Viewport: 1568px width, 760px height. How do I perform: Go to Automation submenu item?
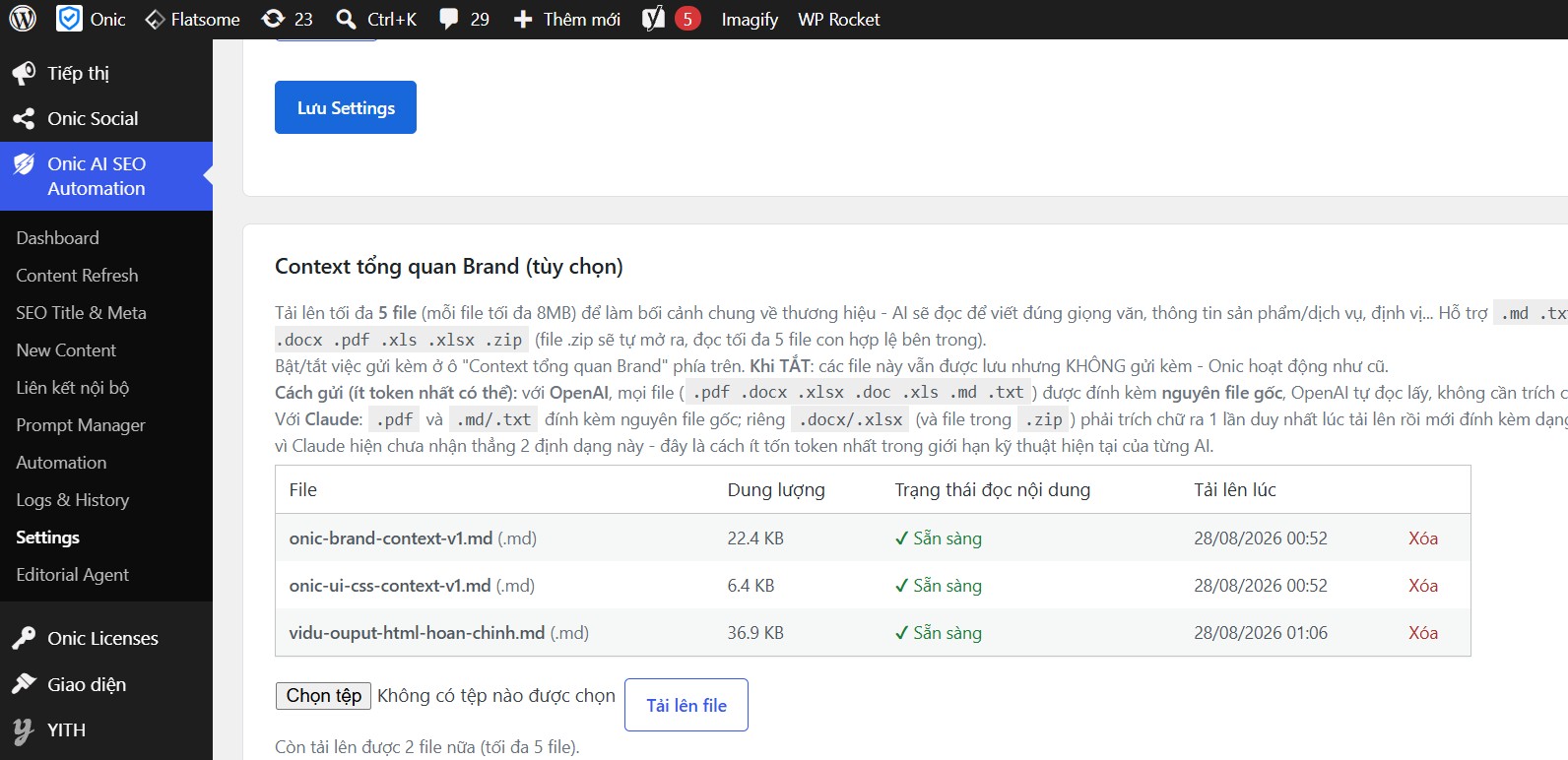pyautogui.click(x=61, y=463)
